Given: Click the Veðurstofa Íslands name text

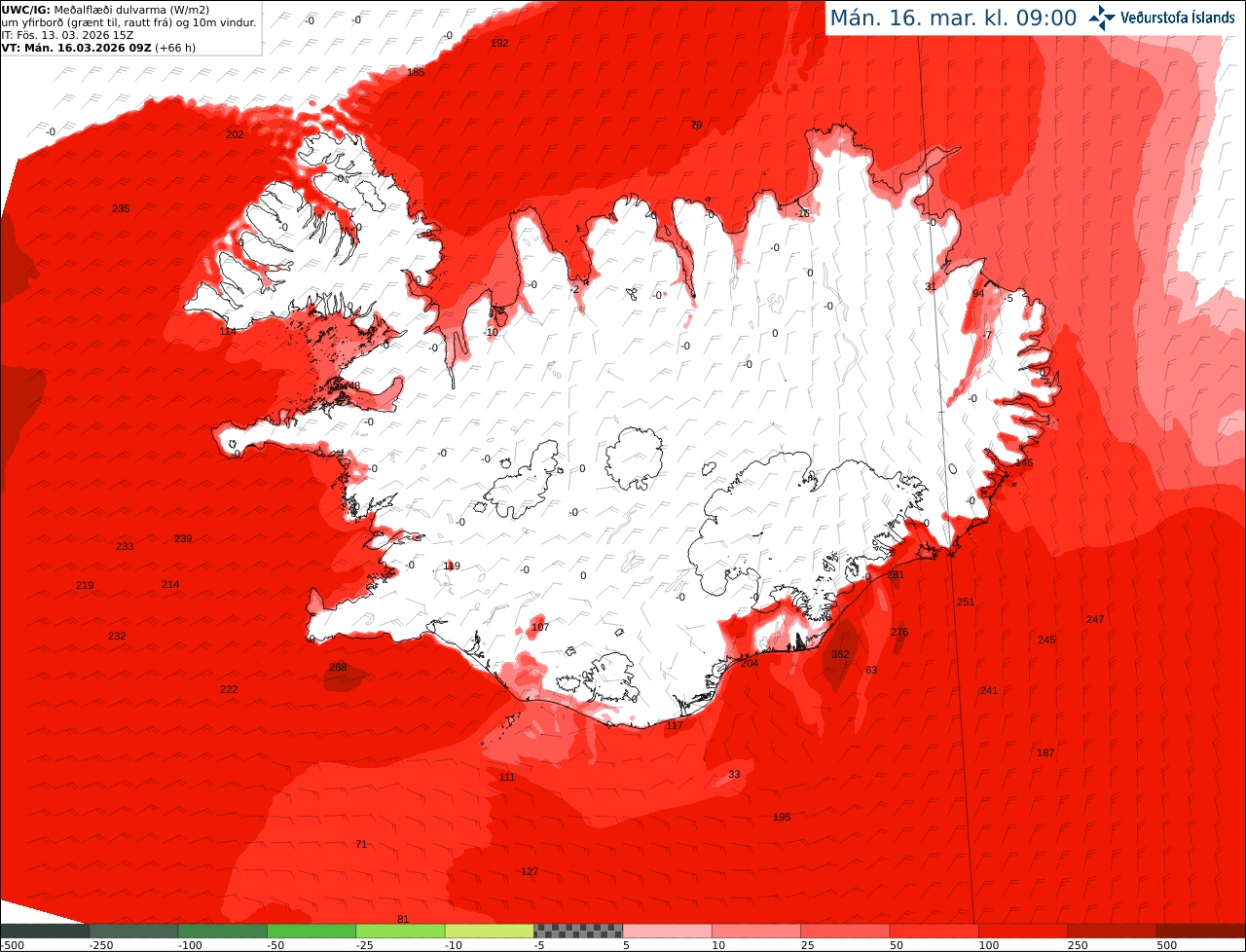Looking at the screenshot, I should [x=1178, y=18].
